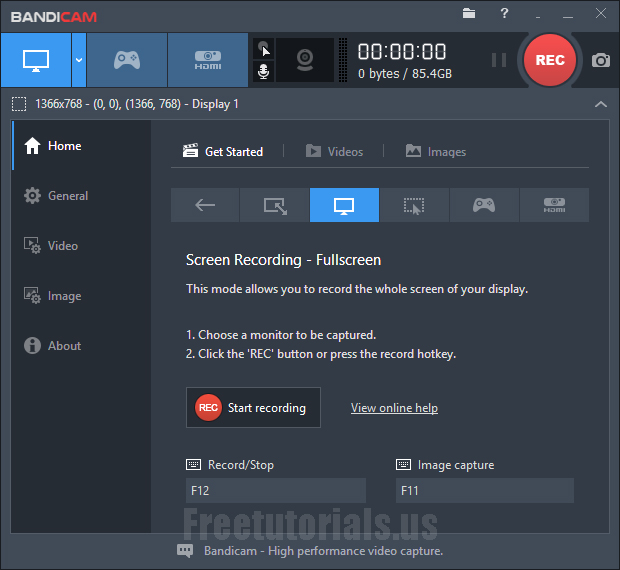Take a screenshot with the camera icon
620x570 pixels.
[600, 60]
